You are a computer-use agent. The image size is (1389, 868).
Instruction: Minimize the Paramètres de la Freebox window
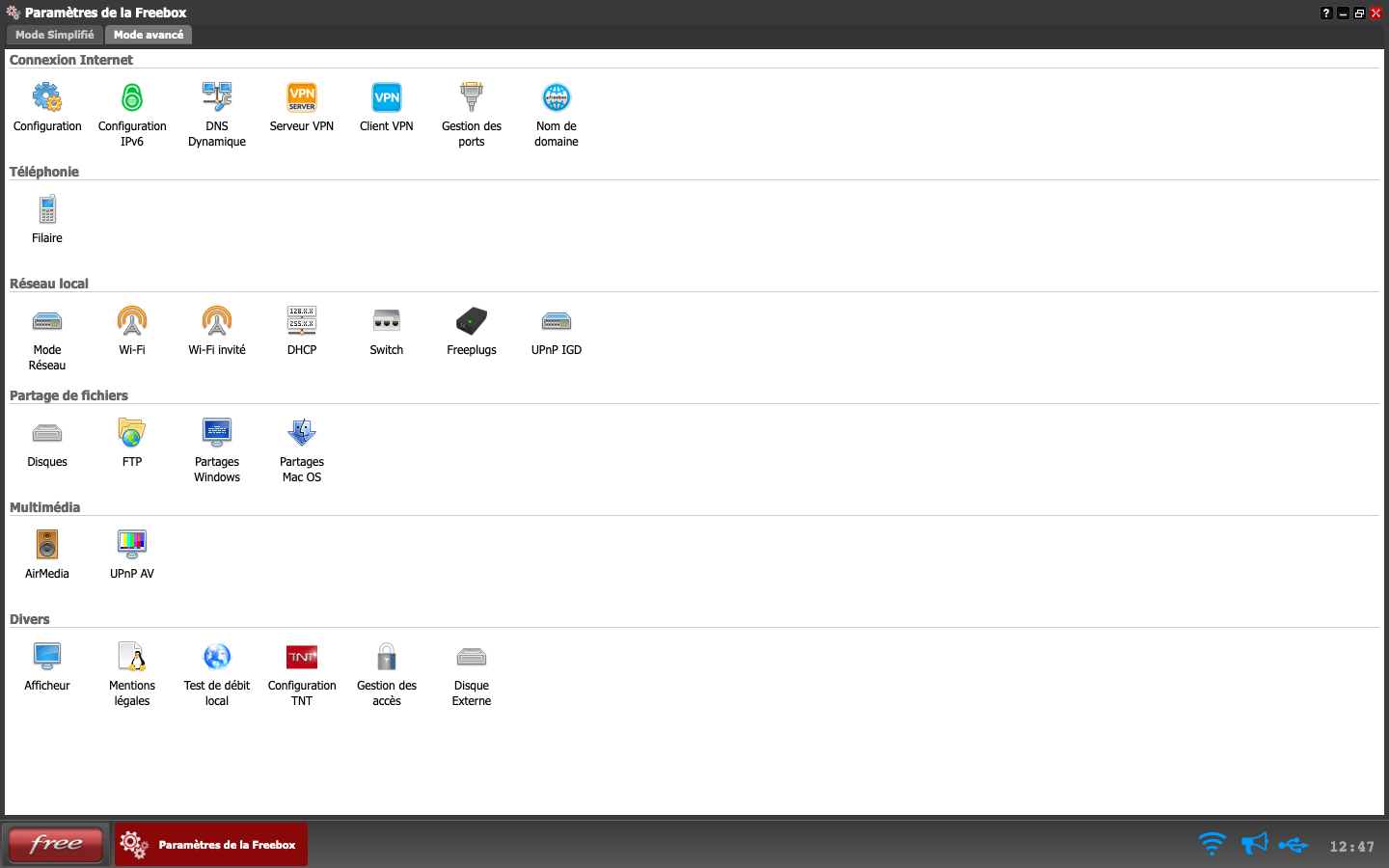coord(1343,13)
